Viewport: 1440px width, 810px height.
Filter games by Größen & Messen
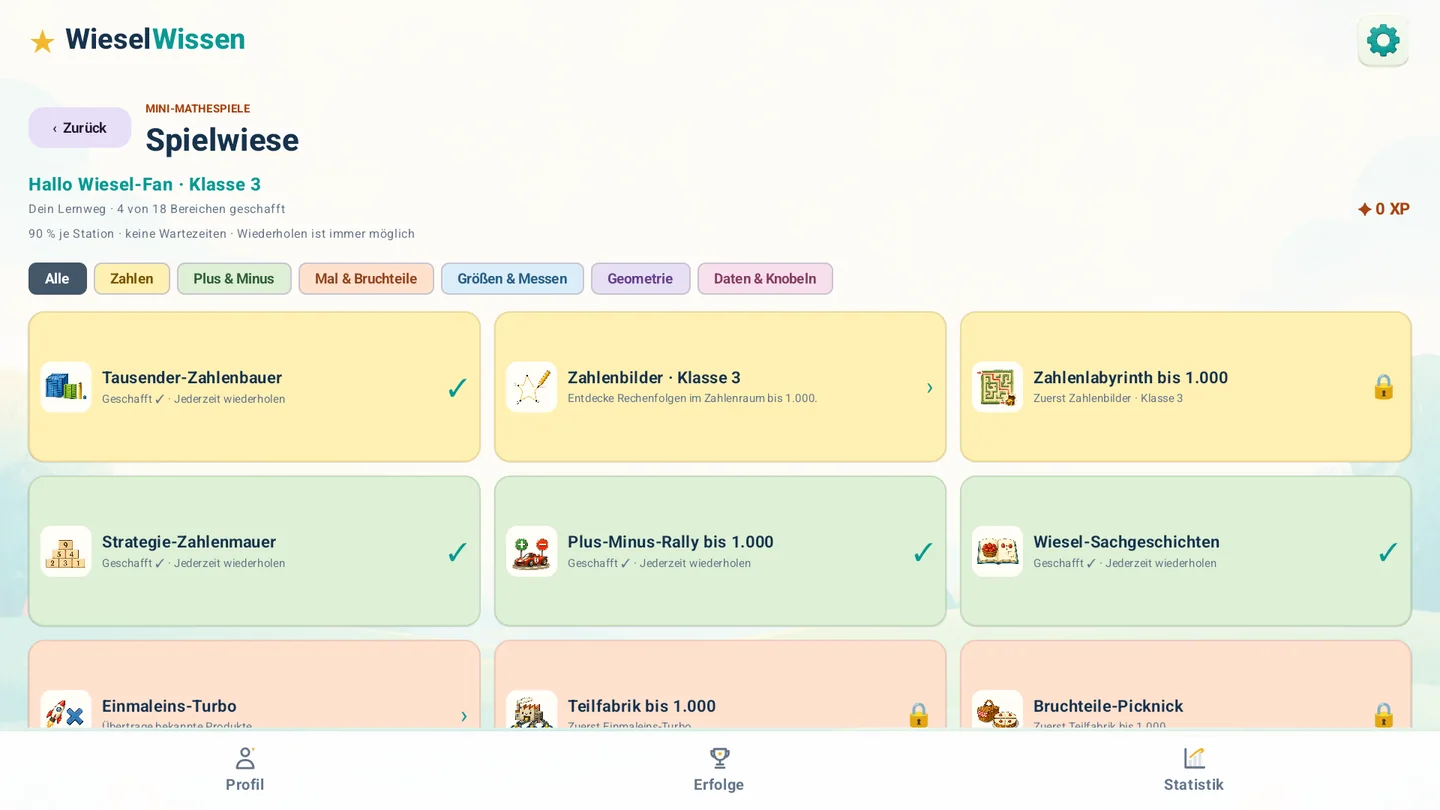tap(512, 279)
